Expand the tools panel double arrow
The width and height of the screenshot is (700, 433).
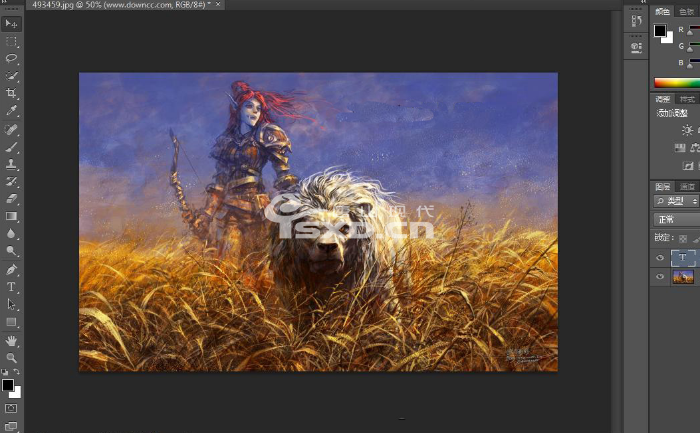coord(5,2)
